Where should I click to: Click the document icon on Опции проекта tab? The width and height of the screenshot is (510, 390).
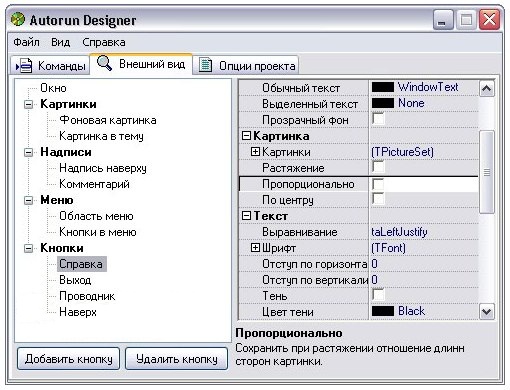coord(205,65)
